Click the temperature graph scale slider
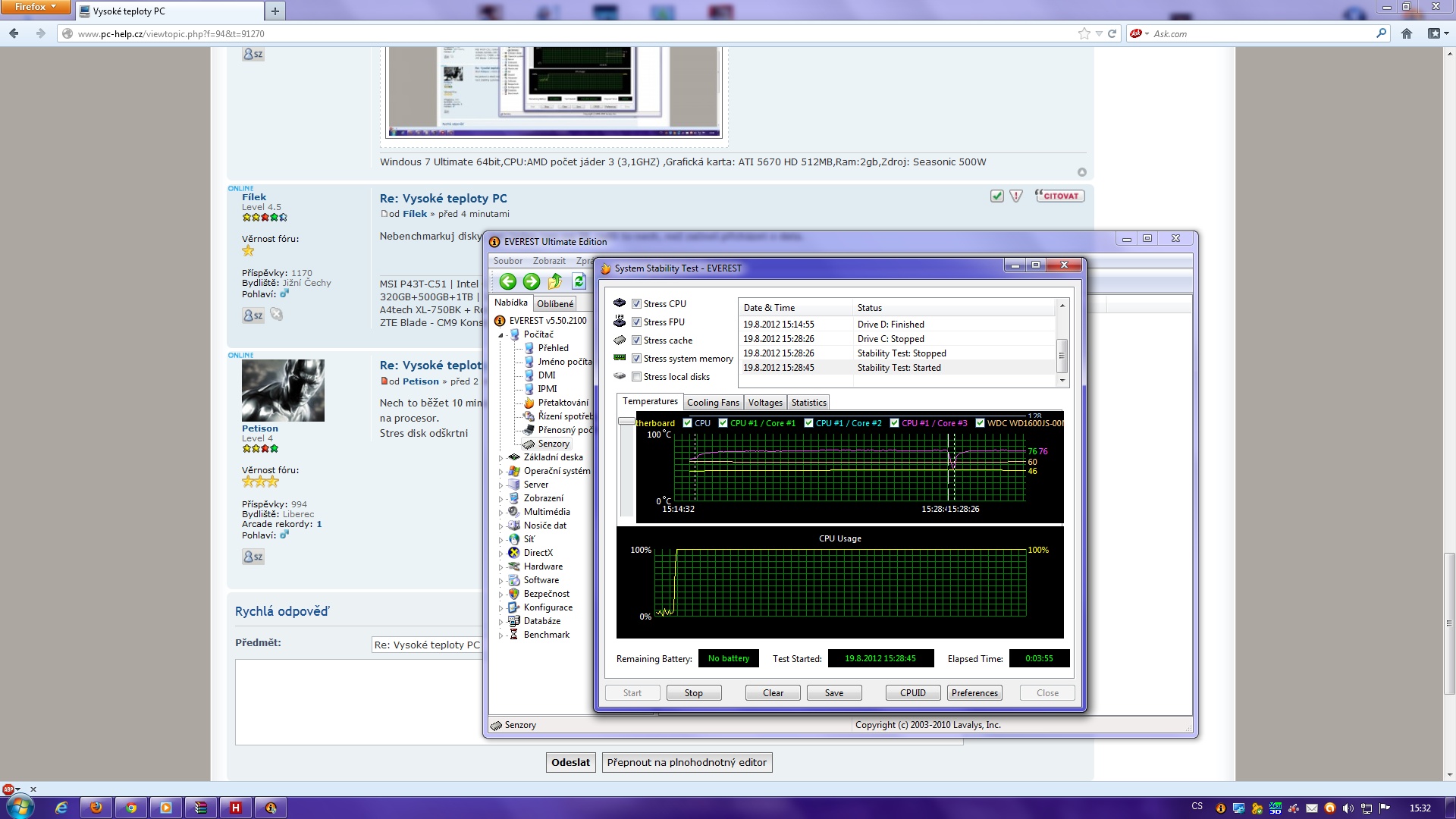Image resolution: width=1456 pixels, height=819 pixels. coord(626,421)
